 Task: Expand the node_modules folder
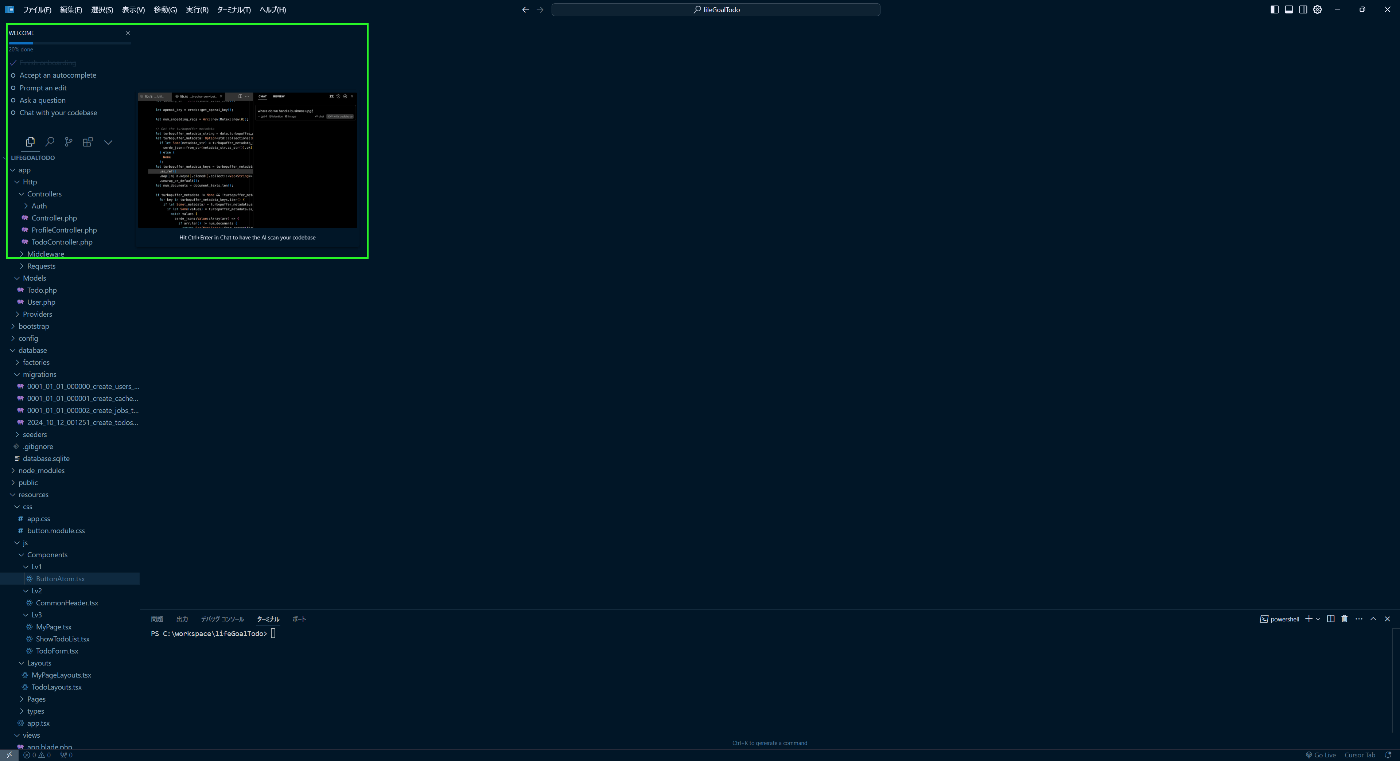click(x=41, y=470)
